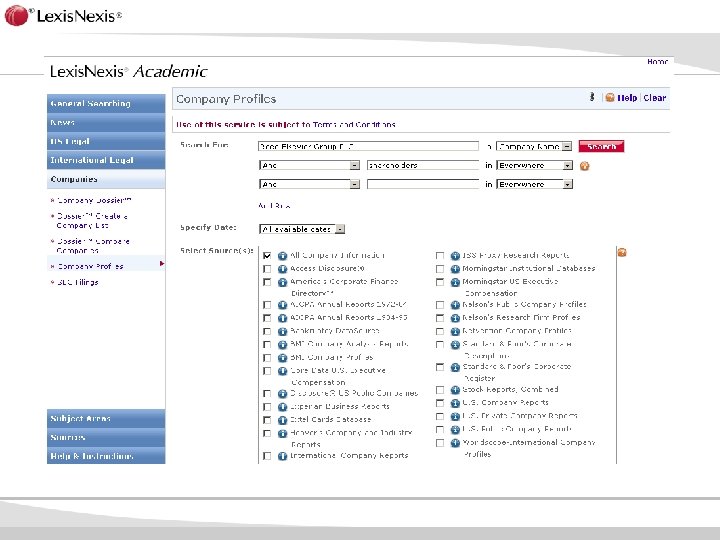Open Company Dossier sidebar link
The width and height of the screenshot is (720, 540).
94,200
